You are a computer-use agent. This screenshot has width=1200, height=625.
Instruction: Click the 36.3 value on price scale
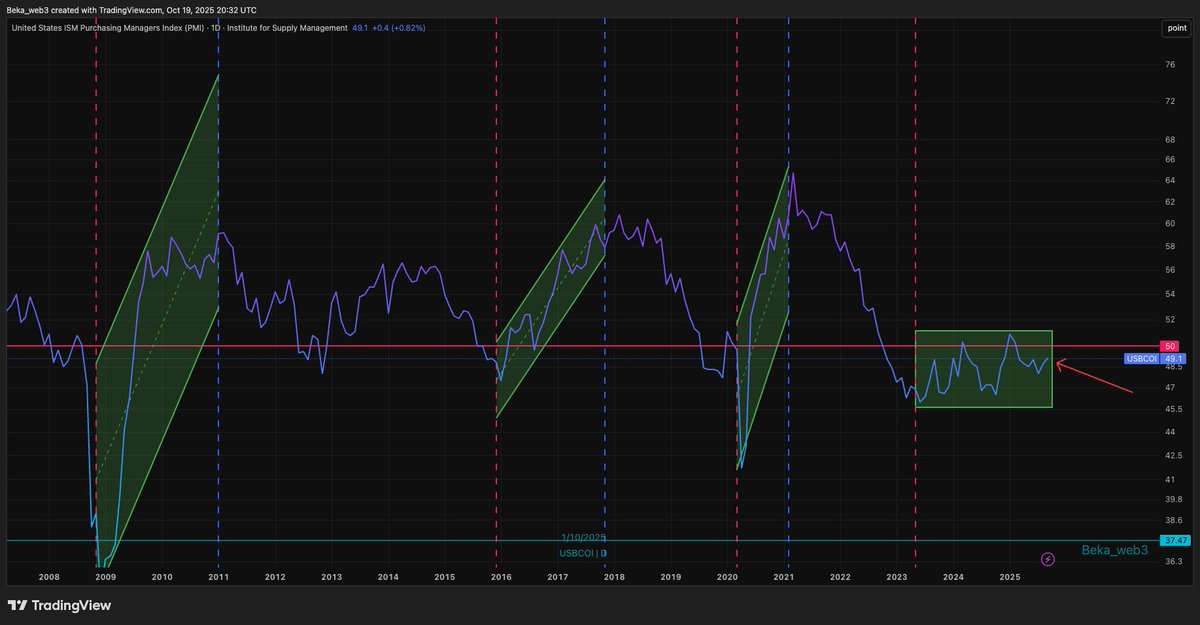[1172, 562]
